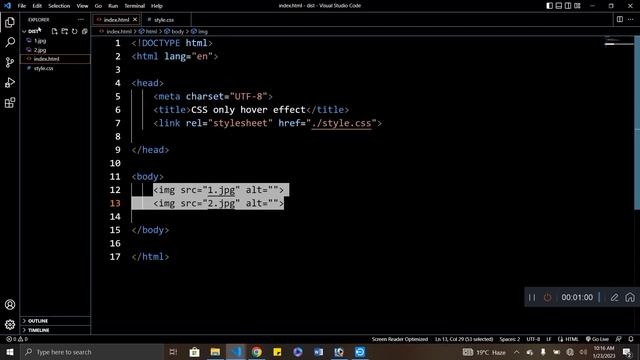Click errors and warnings indicator

(x=17, y=339)
